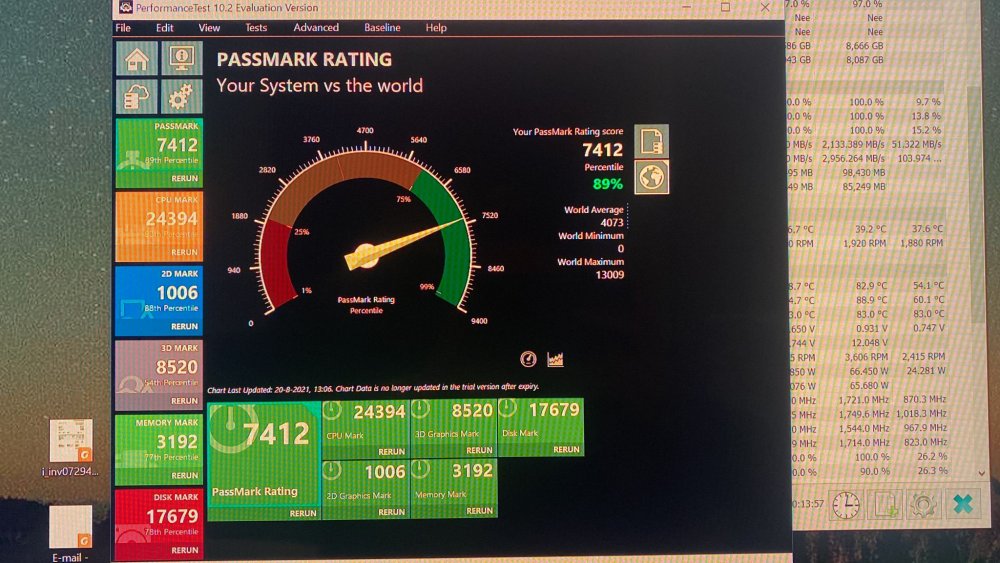This screenshot has height=563, width=1000.
Task: Click RERUN in the sidebar PASSMARK tile
Action: [184, 179]
